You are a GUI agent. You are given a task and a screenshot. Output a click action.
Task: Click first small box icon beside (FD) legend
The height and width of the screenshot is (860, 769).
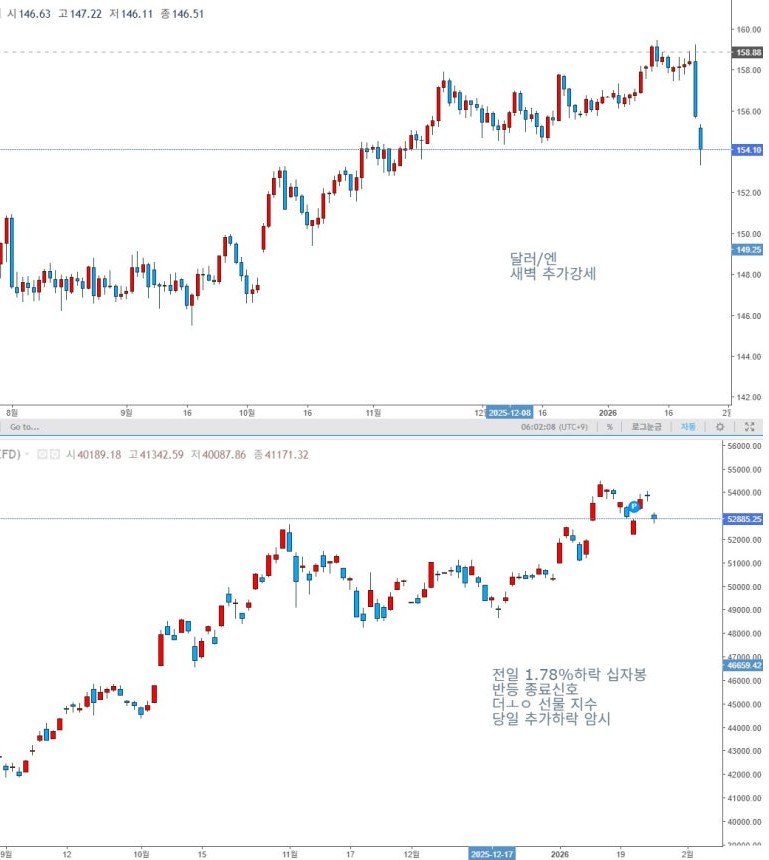pos(43,454)
